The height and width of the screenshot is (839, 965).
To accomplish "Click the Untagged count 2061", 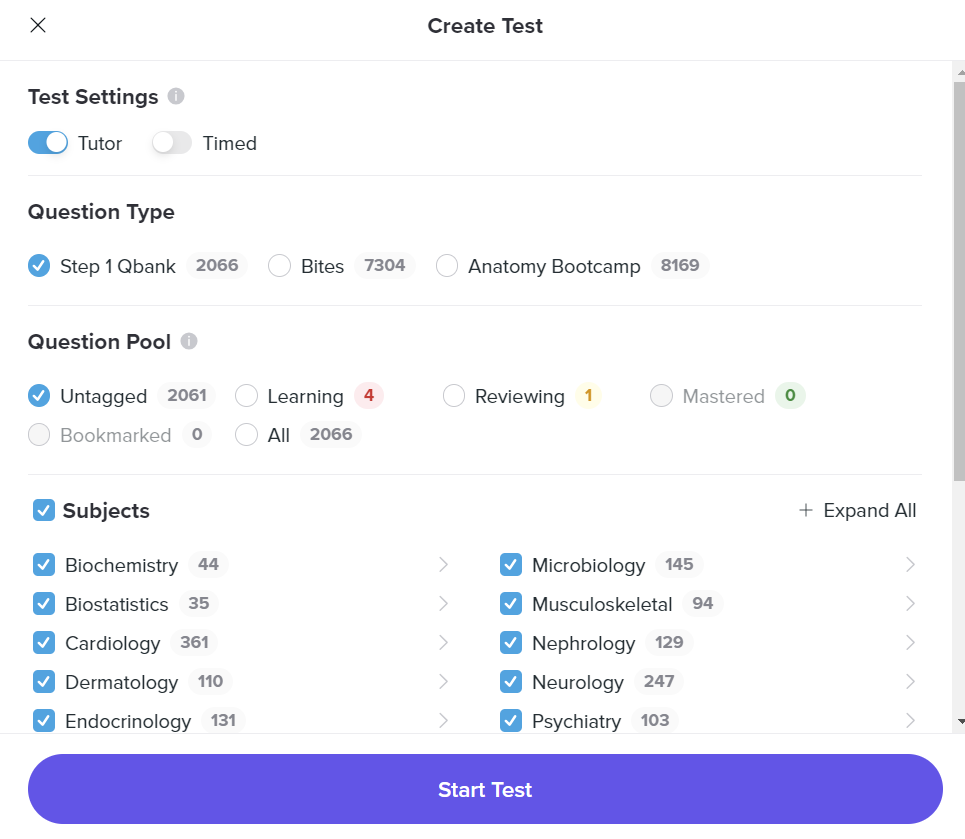I will [187, 395].
